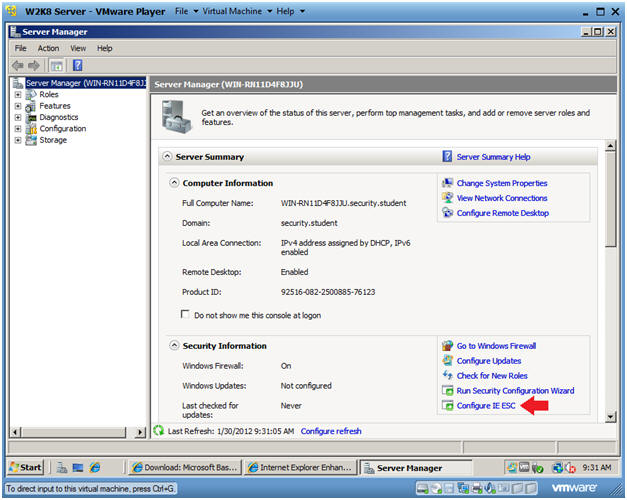Click the tree pane scroll right arrow
Image resolution: width=627 pixels, height=500 pixels.
click(140, 432)
